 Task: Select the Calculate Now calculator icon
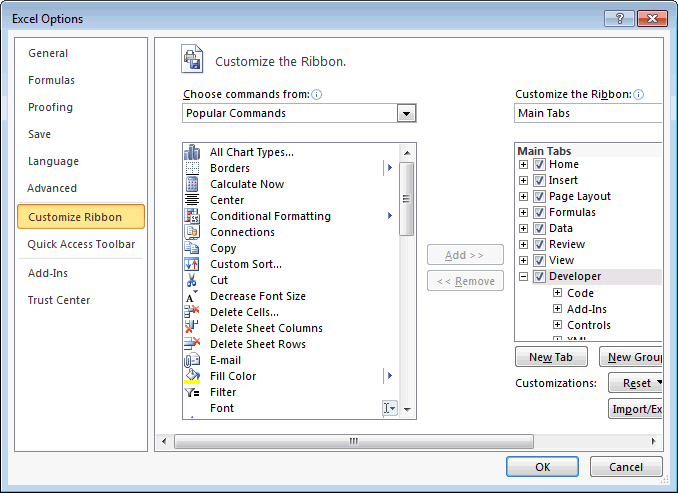pos(192,184)
